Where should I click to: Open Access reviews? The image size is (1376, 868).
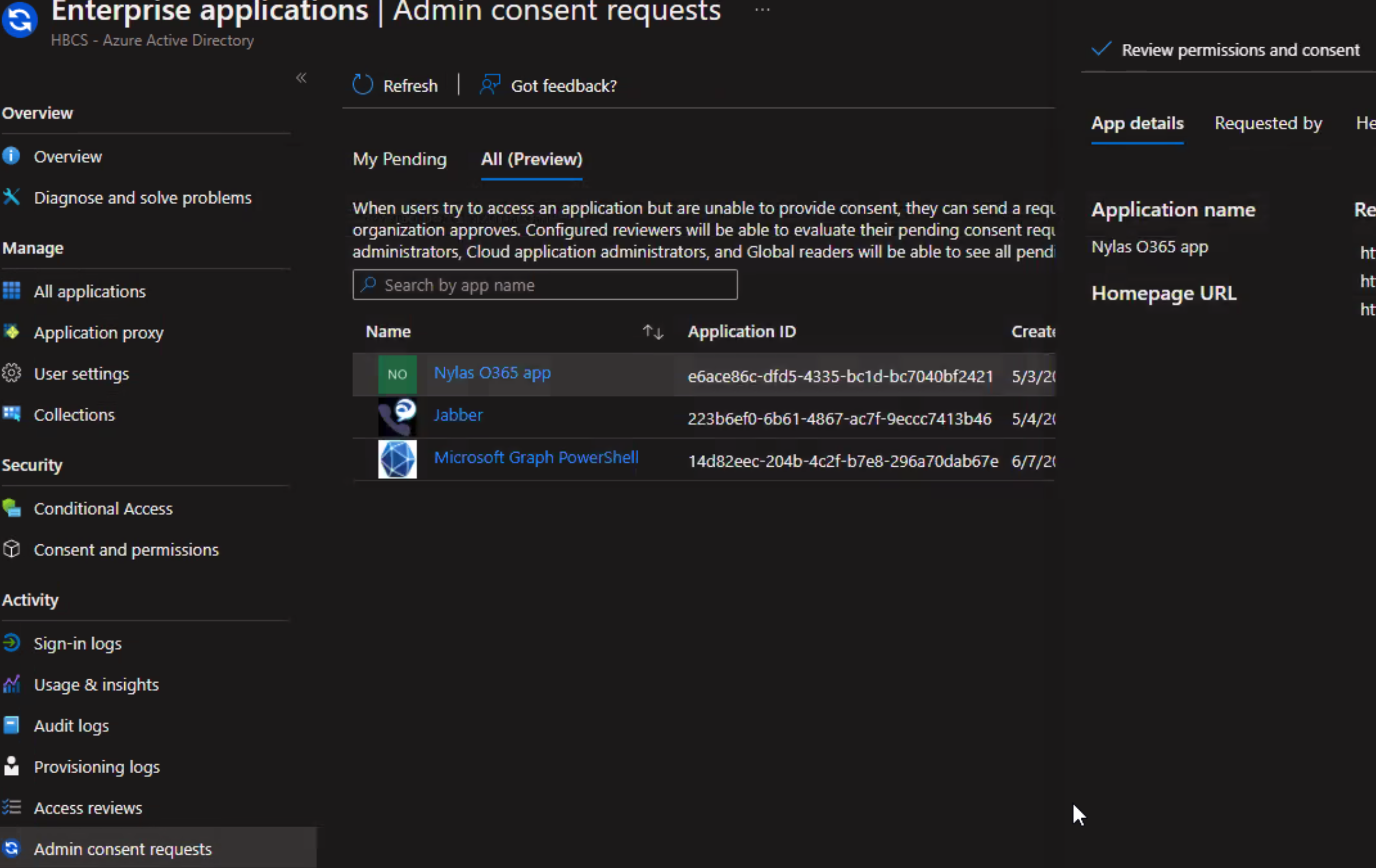coord(88,808)
